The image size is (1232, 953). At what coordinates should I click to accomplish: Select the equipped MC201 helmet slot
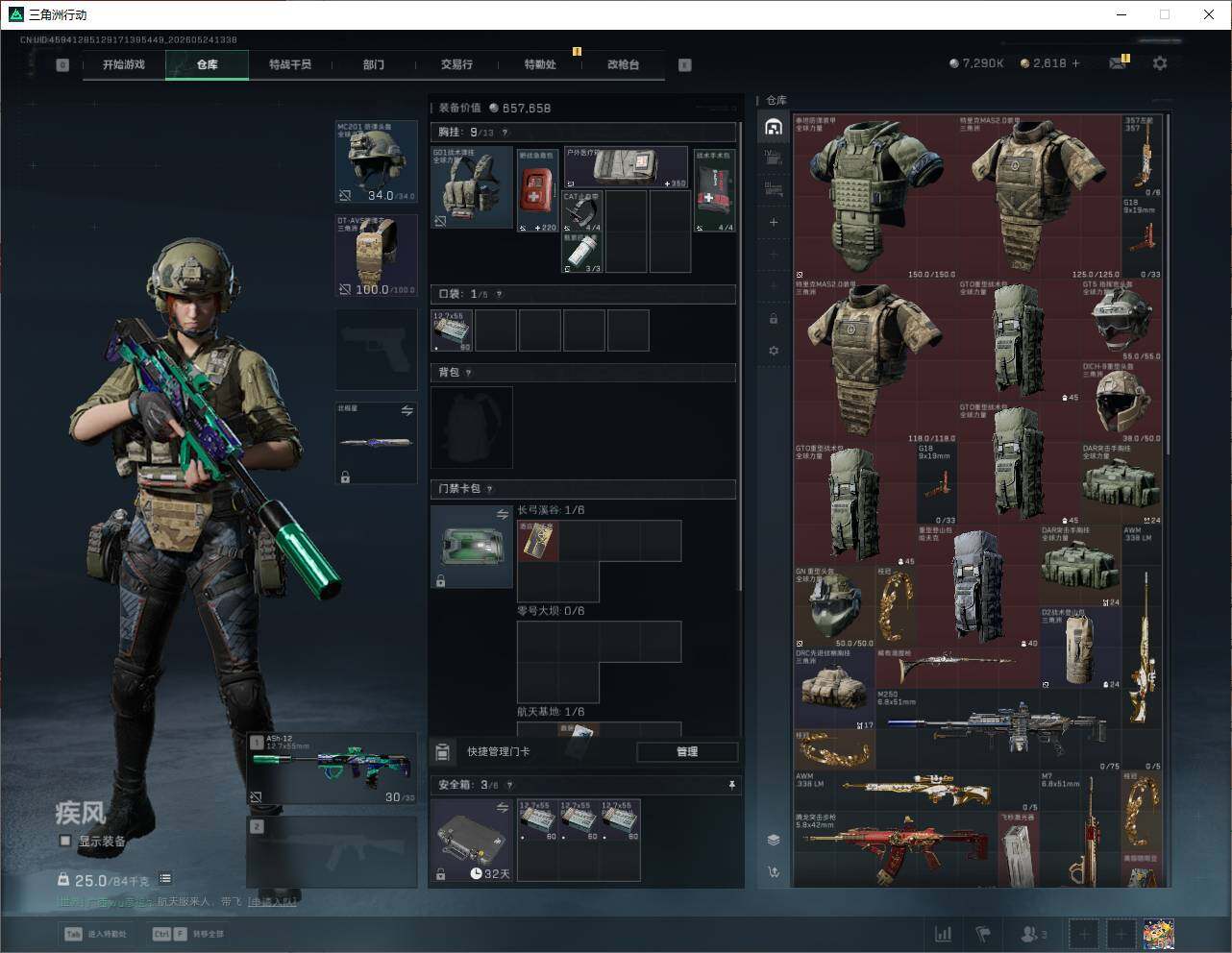pos(376,161)
